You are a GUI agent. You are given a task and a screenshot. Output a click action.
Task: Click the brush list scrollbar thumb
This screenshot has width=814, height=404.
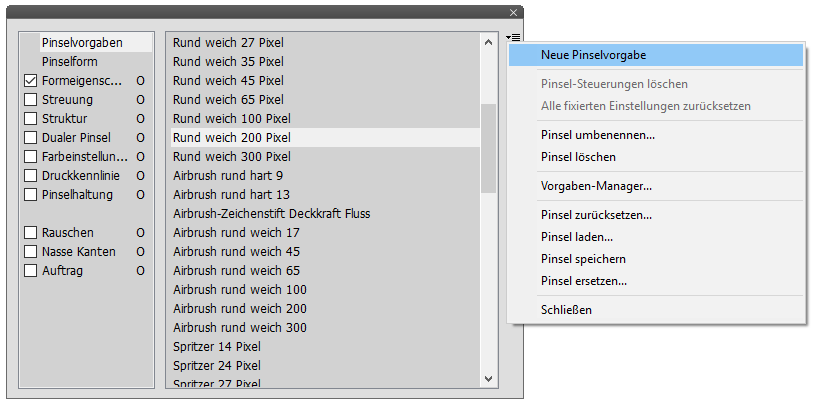coord(488,148)
